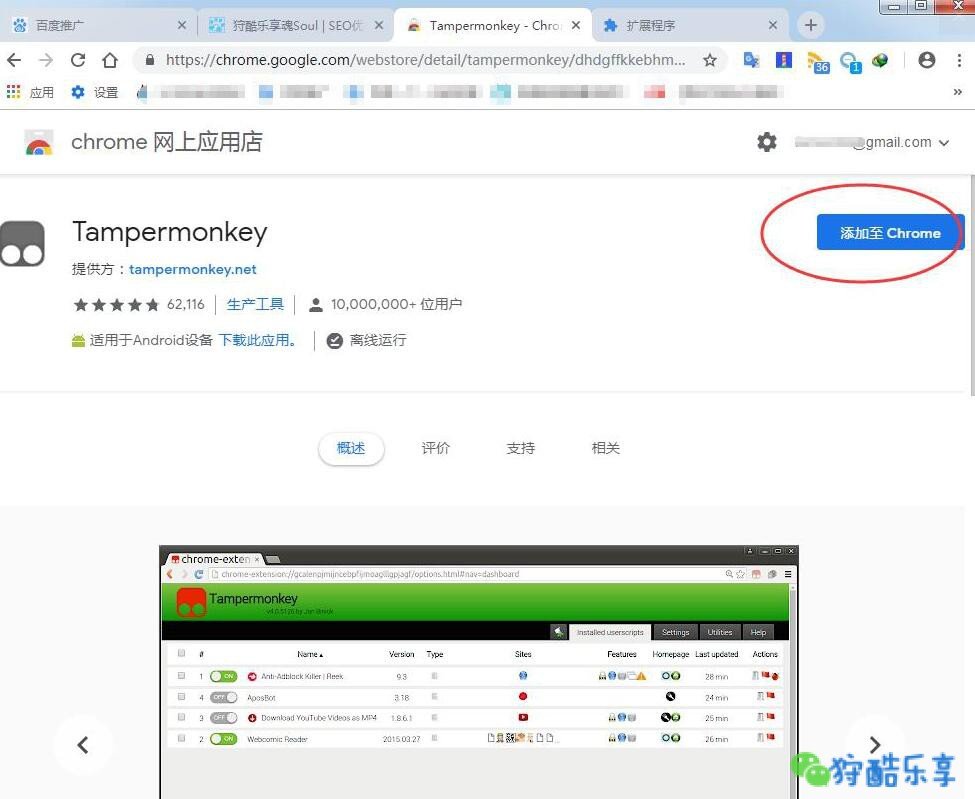Select the 支持 tab
Viewport: 975px width, 799px height.
520,448
